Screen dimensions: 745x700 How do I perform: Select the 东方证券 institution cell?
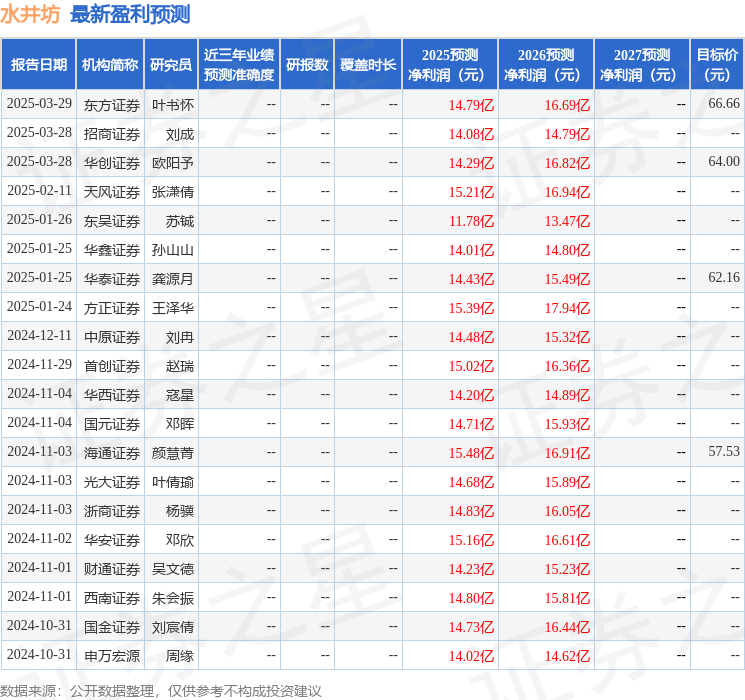(x=112, y=105)
